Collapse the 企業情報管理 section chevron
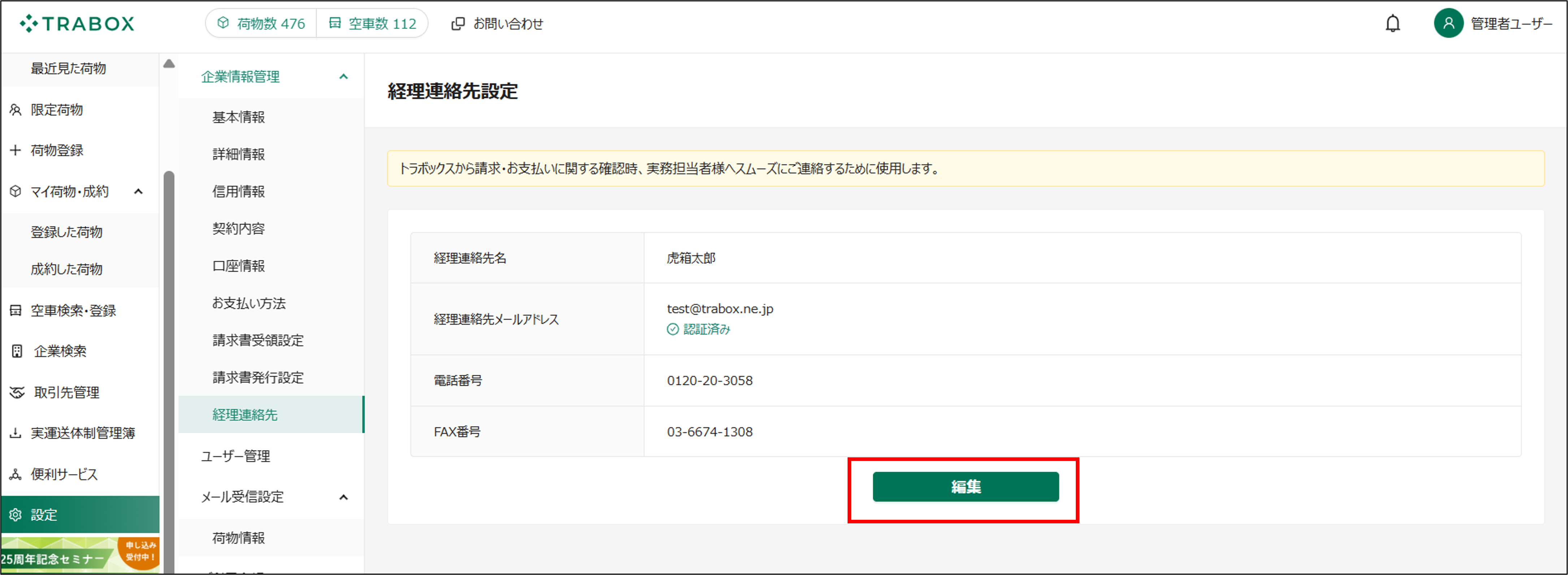Screen dimensions: 1568x575 (x=343, y=77)
